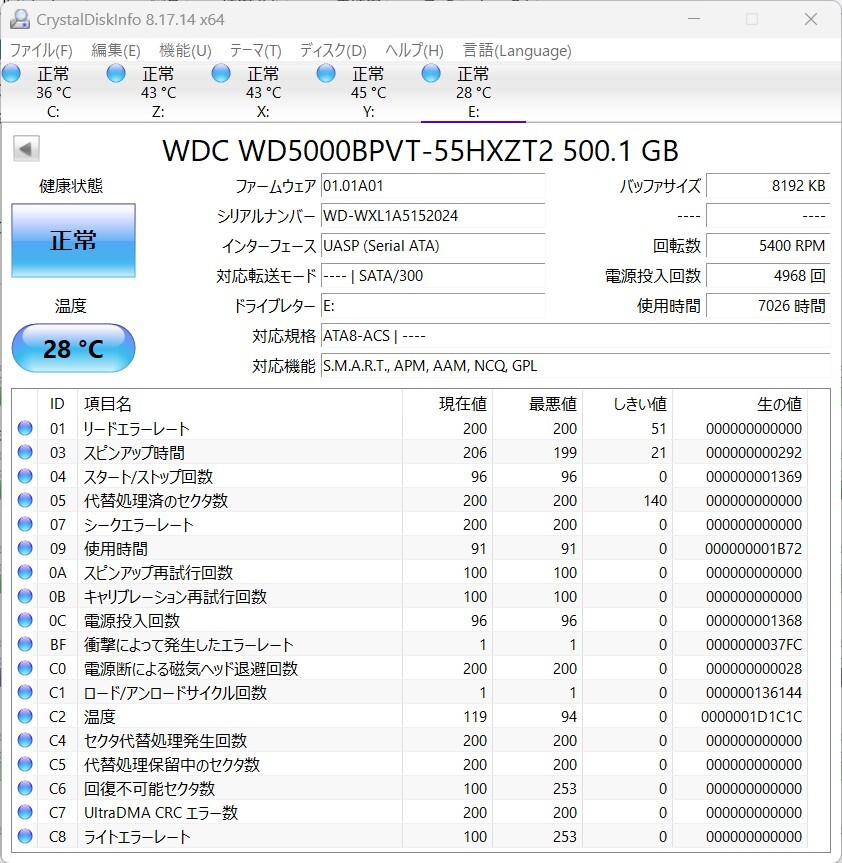Select the UltraDMA CRC エラー数 name

(x=161, y=812)
